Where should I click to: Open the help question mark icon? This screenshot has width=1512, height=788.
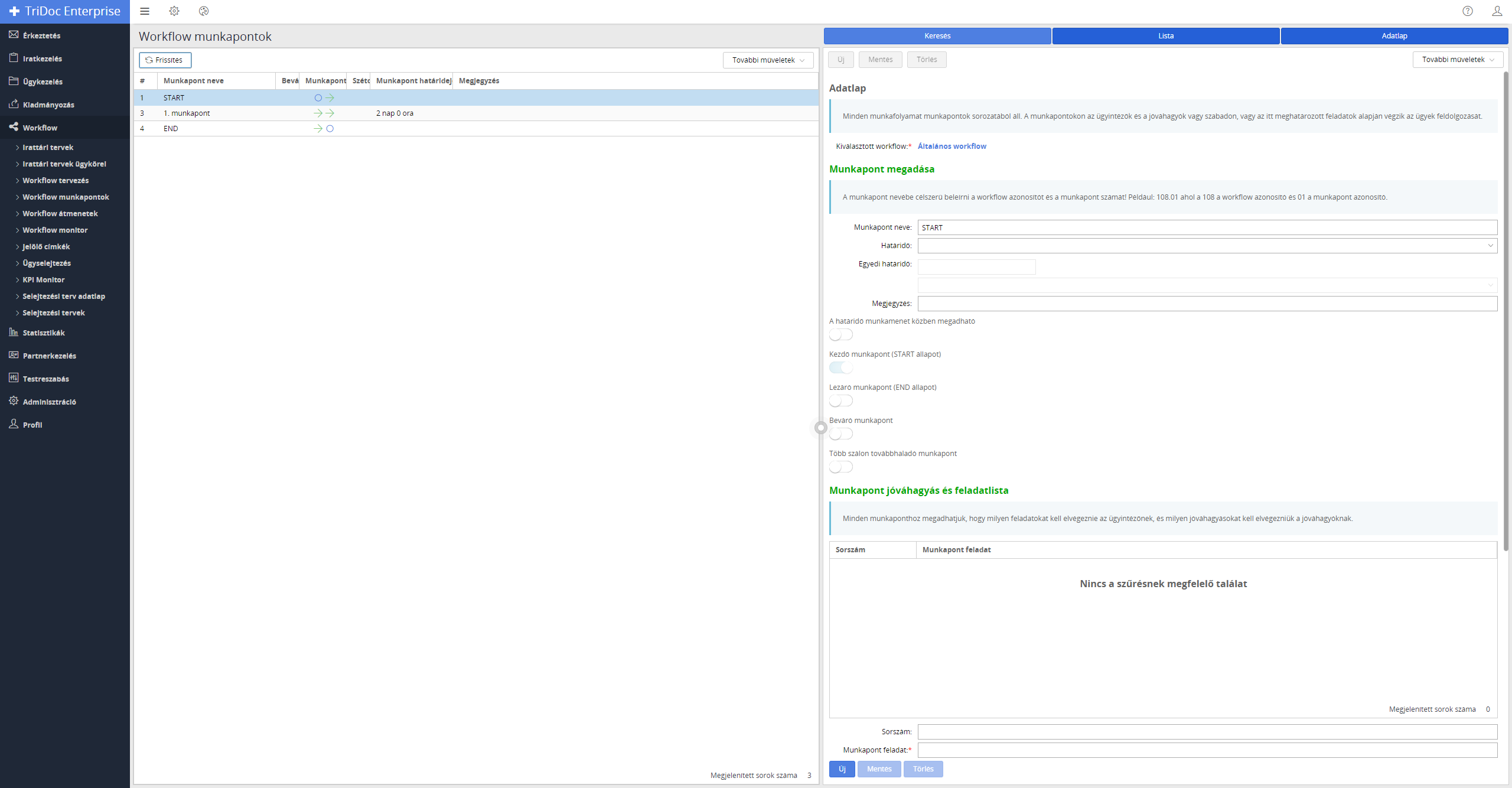point(1468,11)
